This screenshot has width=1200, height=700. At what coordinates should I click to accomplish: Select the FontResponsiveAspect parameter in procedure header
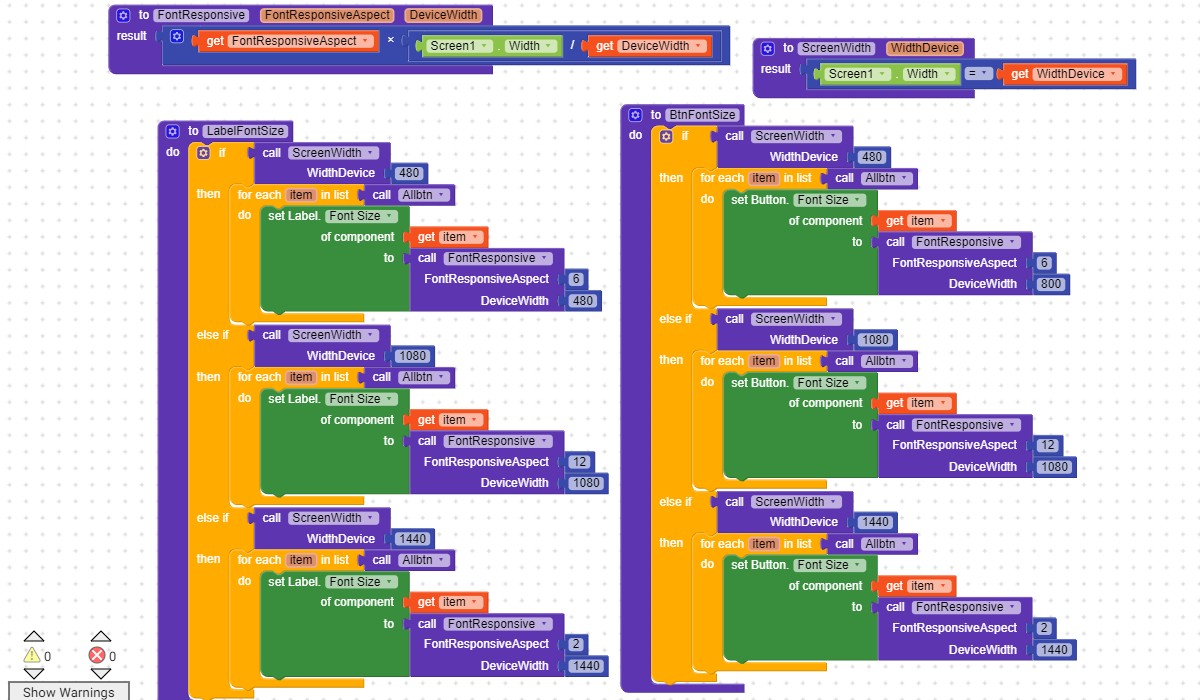coord(327,15)
